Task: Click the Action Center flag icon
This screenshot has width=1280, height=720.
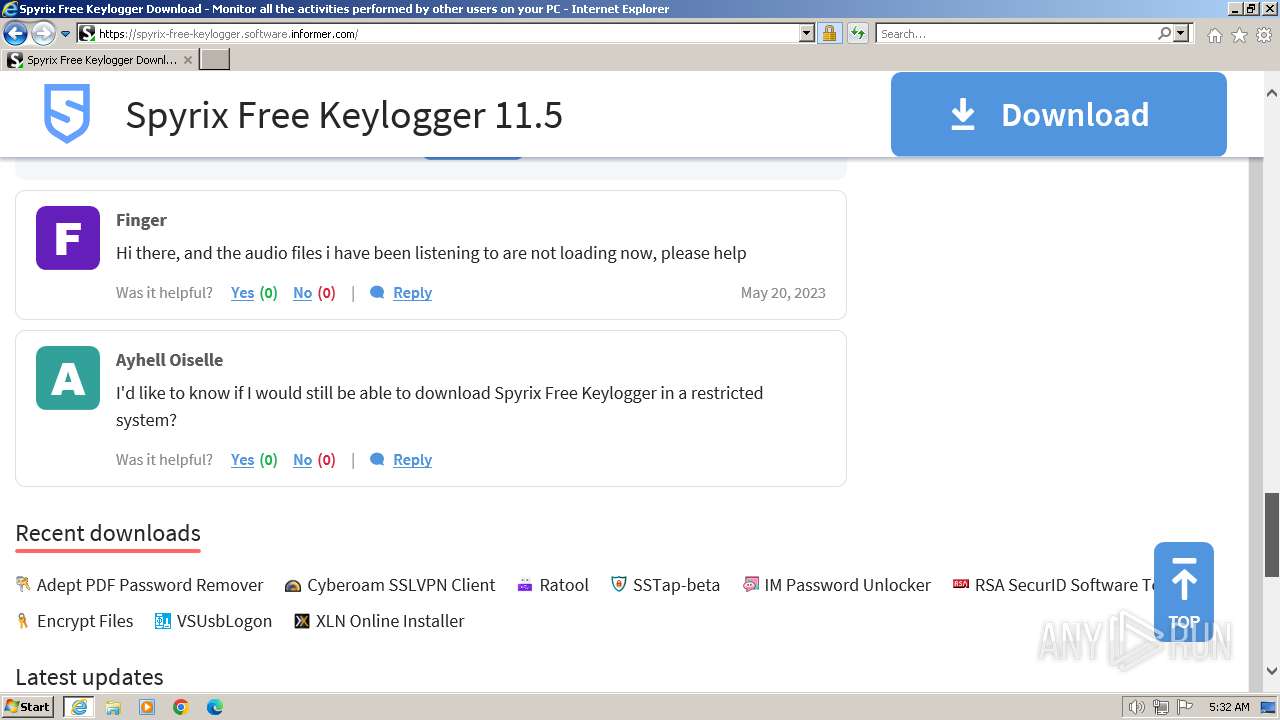Action: click(1183, 707)
